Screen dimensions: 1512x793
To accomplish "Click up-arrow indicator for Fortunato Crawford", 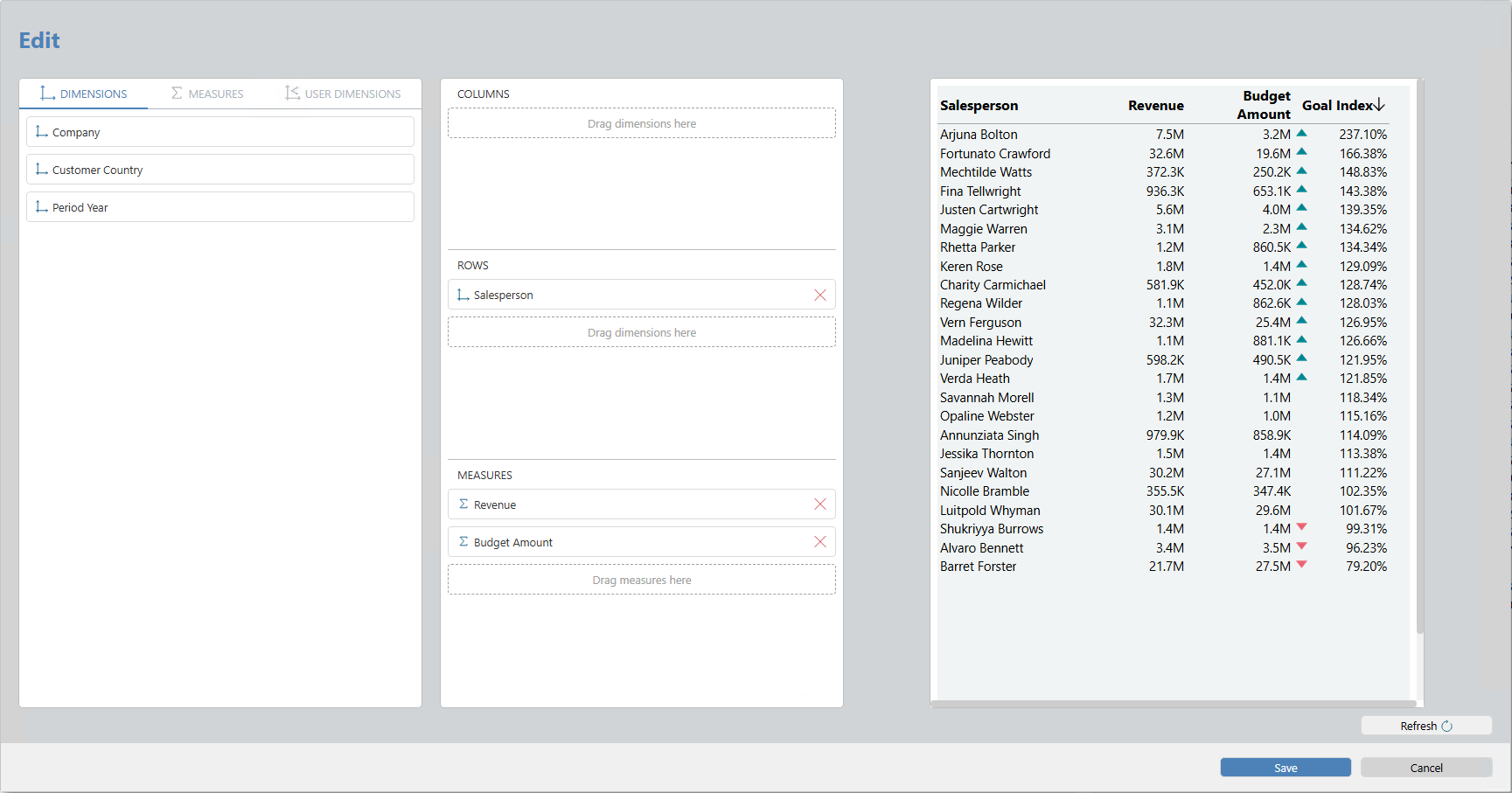I will (1301, 152).
